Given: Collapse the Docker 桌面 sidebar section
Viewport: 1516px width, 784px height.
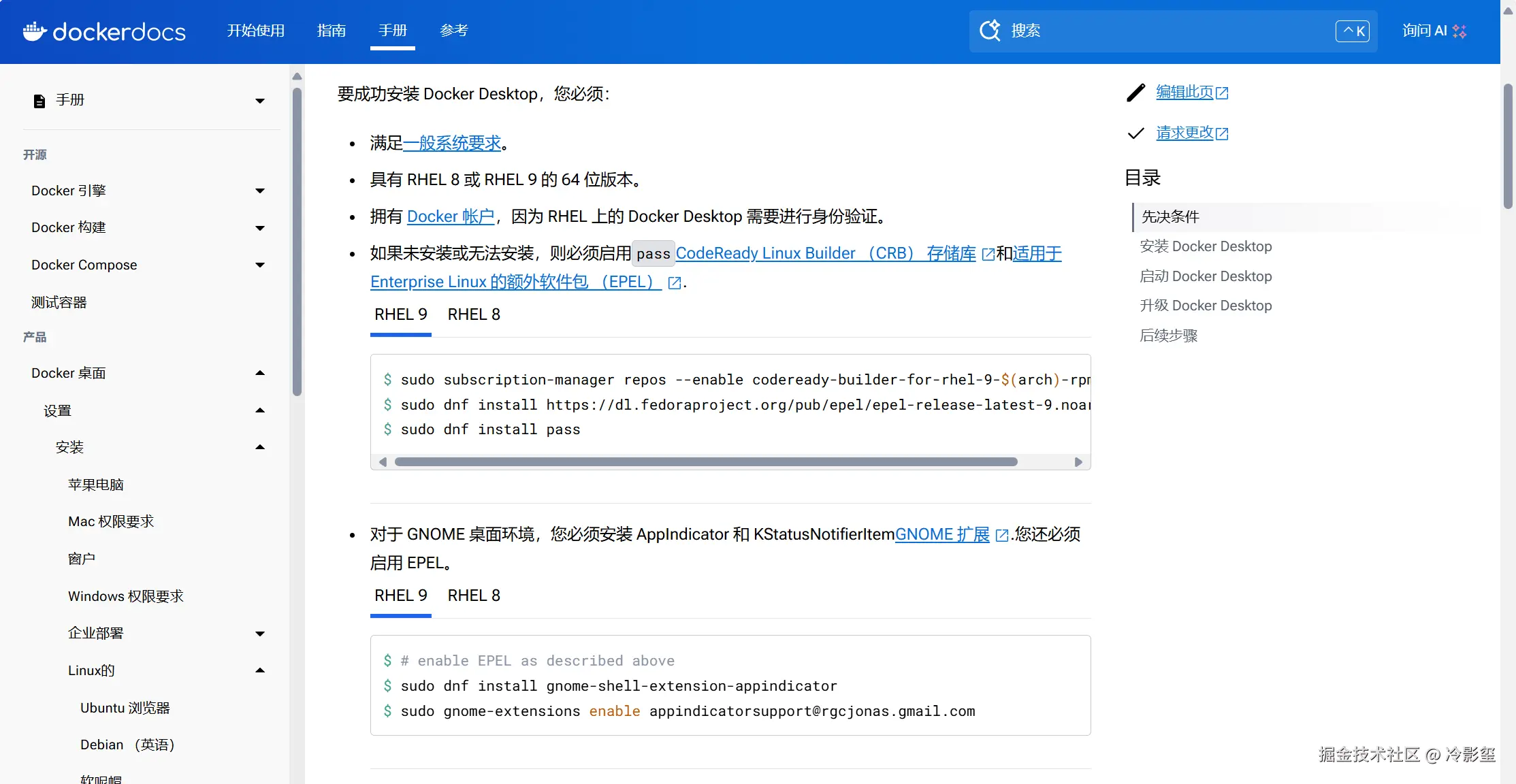Looking at the screenshot, I should click(259, 373).
